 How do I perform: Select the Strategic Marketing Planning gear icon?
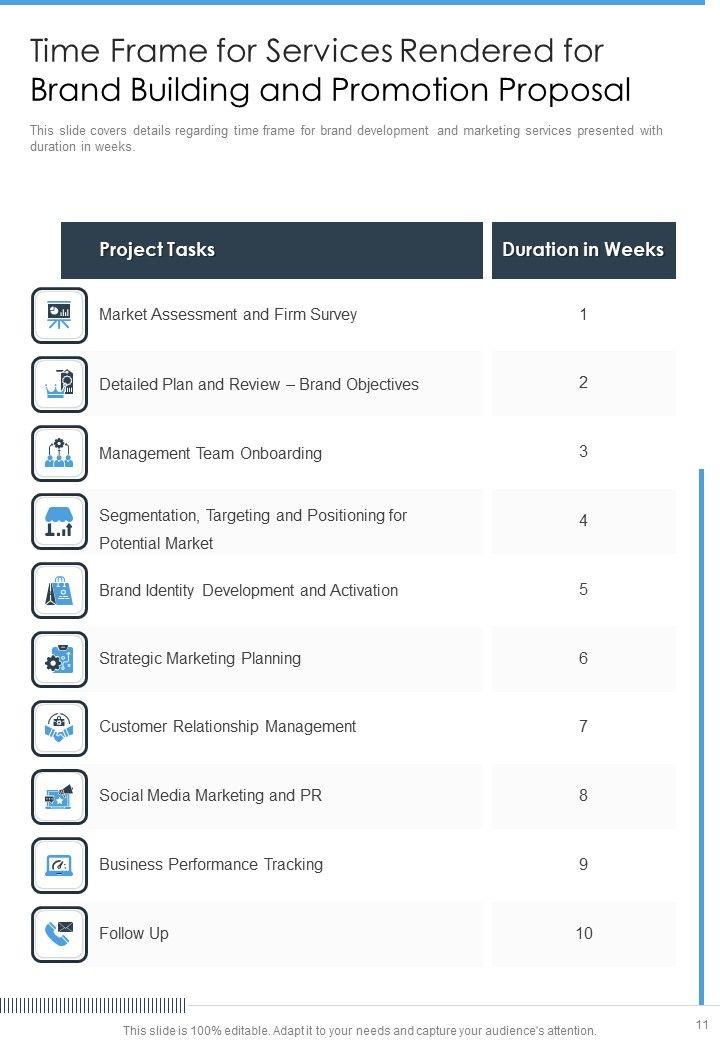(x=59, y=659)
